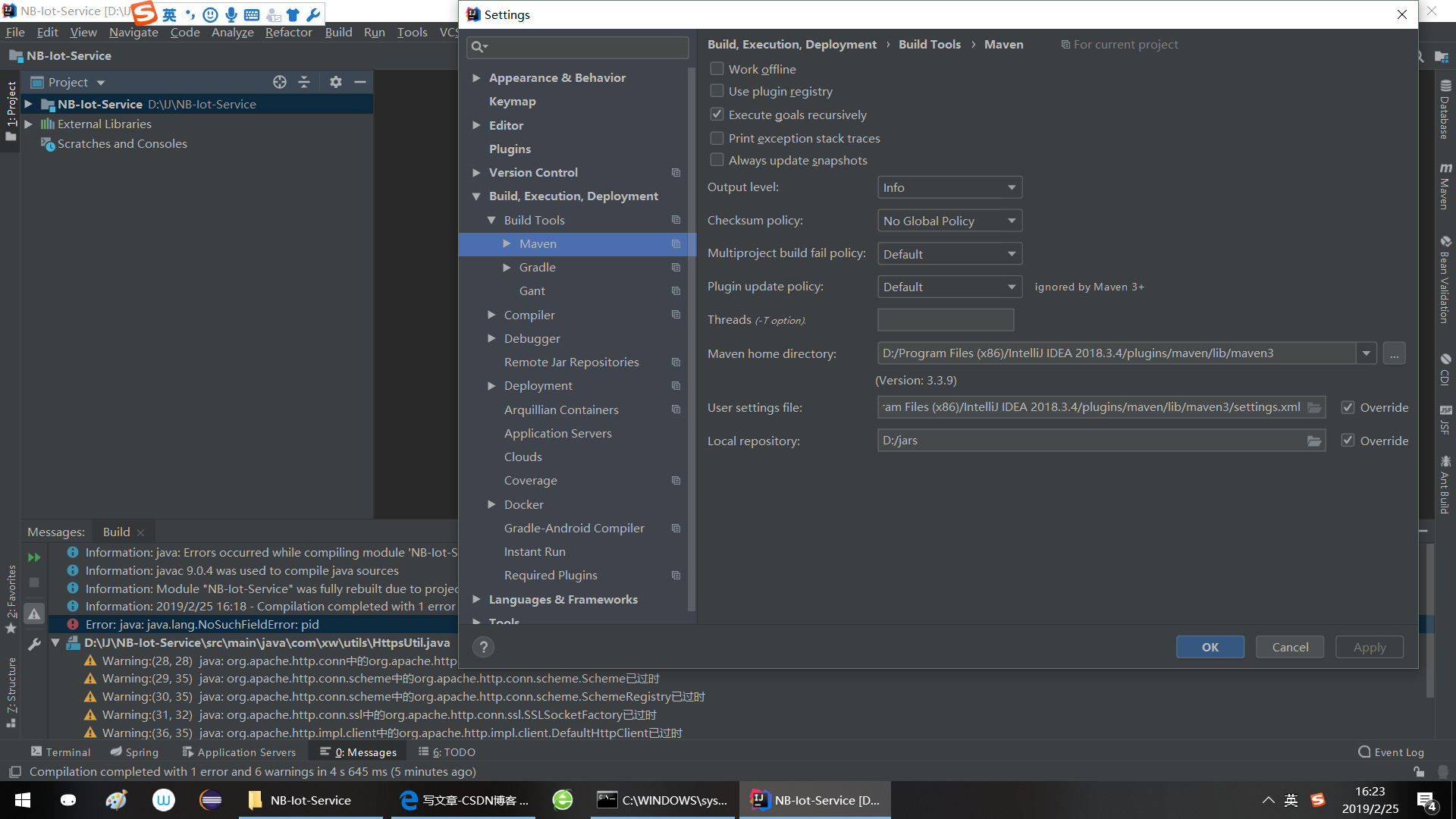Open the Maven tool window sidebar
Image resolution: width=1456 pixels, height=819 pixels.
pos(1445,186)
